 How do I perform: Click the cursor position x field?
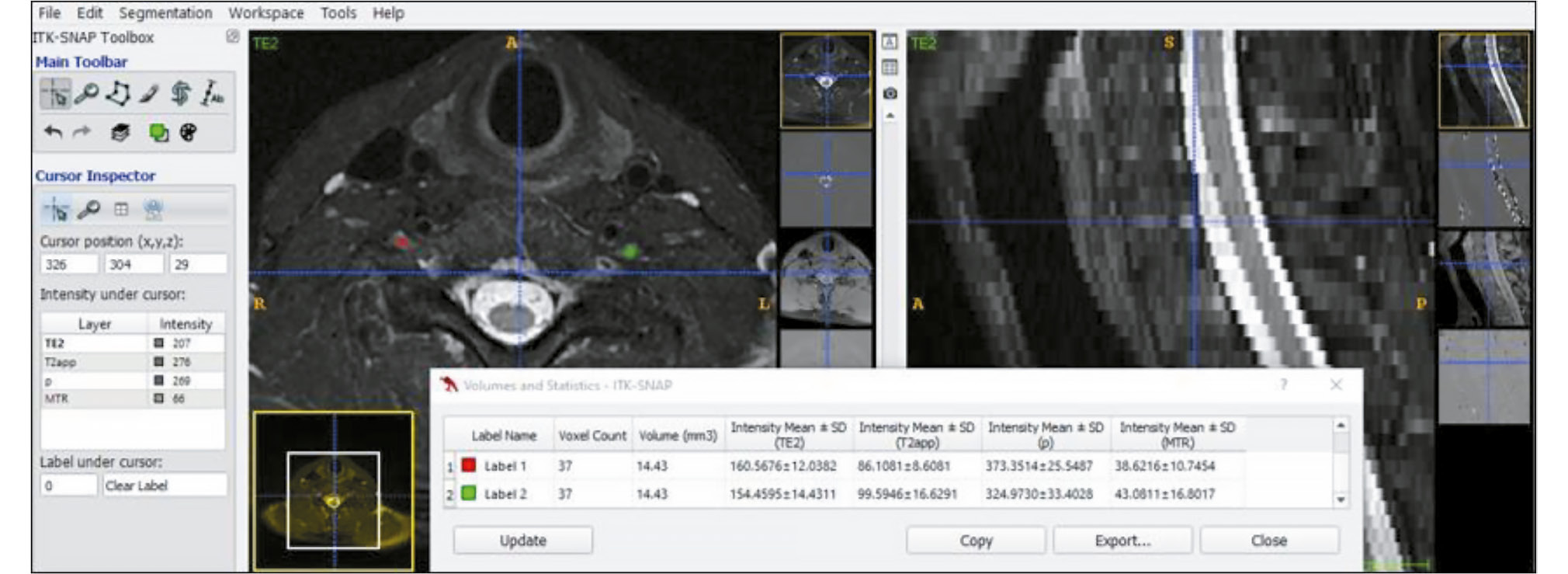tap(68, 264)
